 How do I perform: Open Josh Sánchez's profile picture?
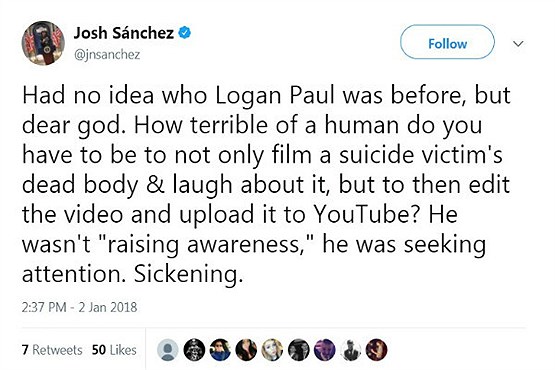click(43, 43)
